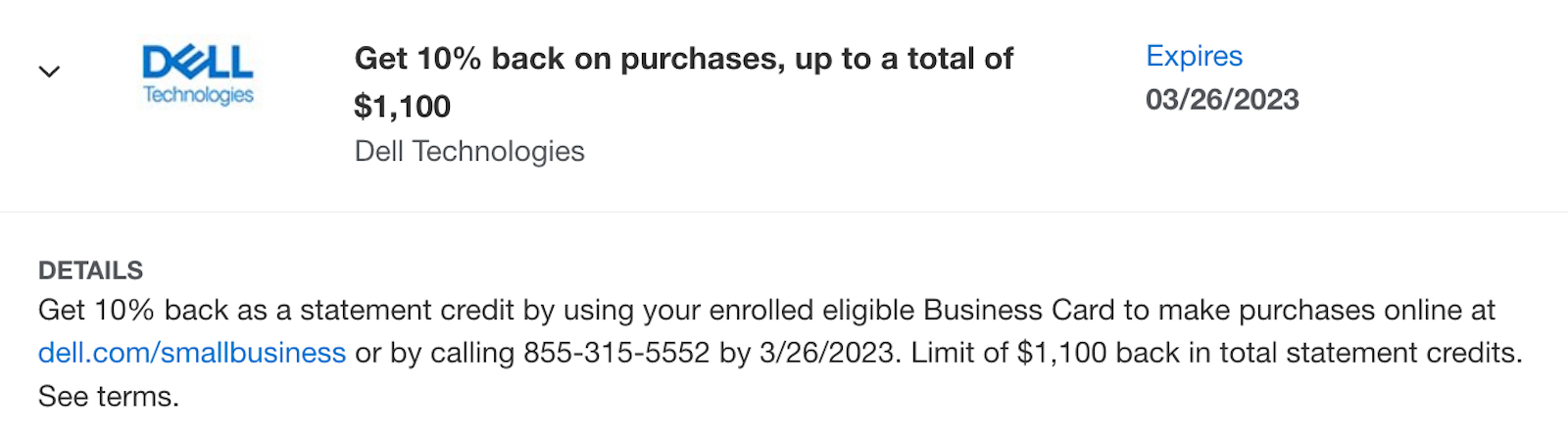Image resolution: width=1568 pixels, height=438 pixels.
Task: Click the phone number 855-315-5552
Action: point(616,353)
